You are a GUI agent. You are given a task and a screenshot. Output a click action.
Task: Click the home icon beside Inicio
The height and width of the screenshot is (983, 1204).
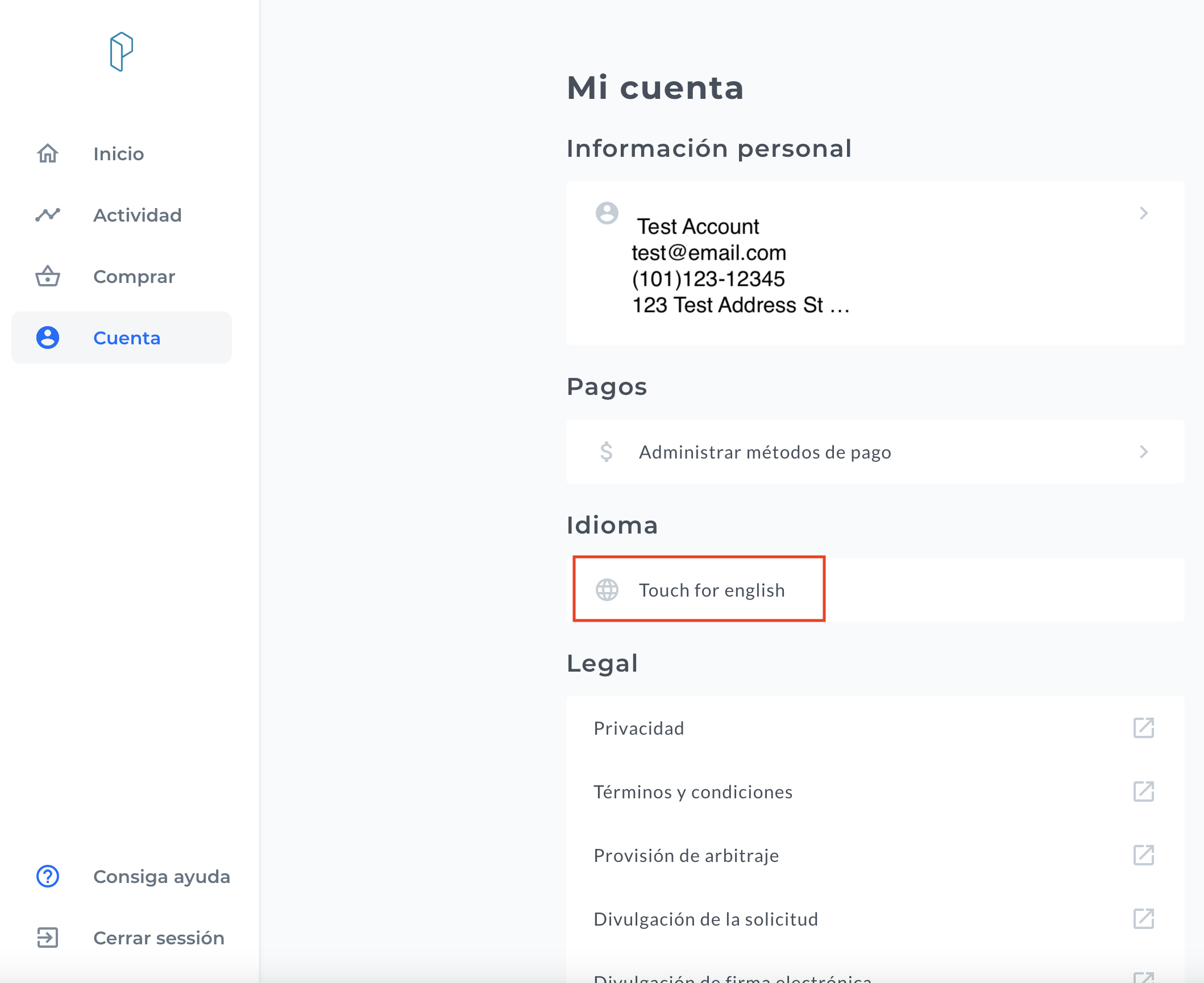[48, 153]
